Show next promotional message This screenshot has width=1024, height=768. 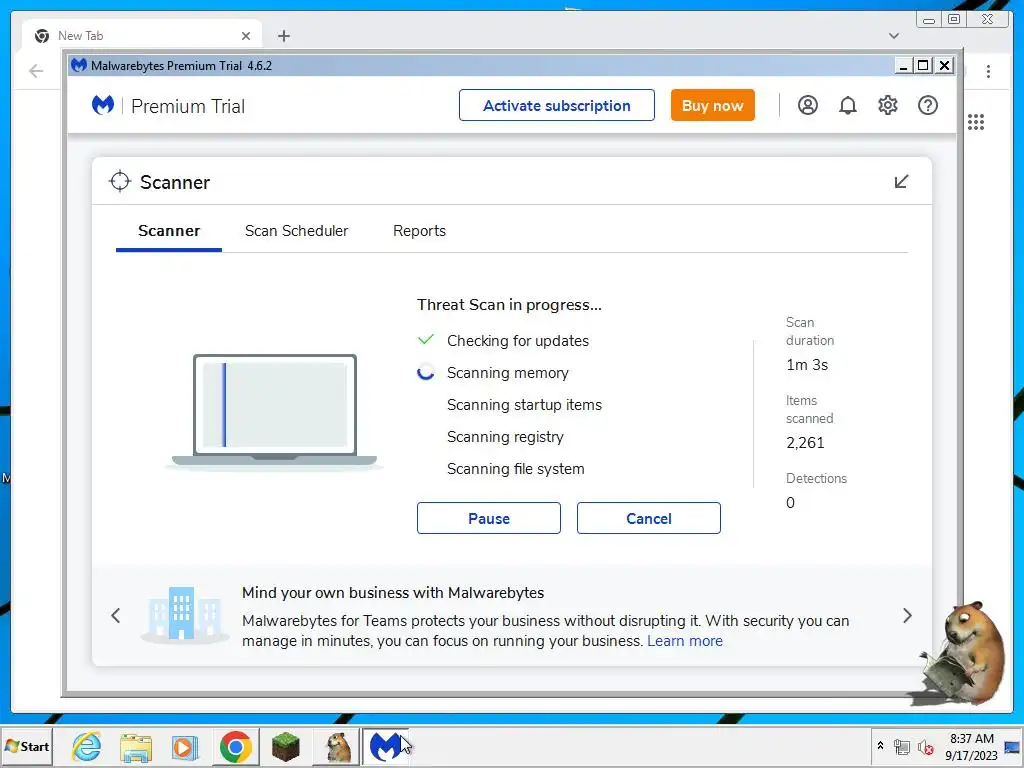(x=907, y=615)
